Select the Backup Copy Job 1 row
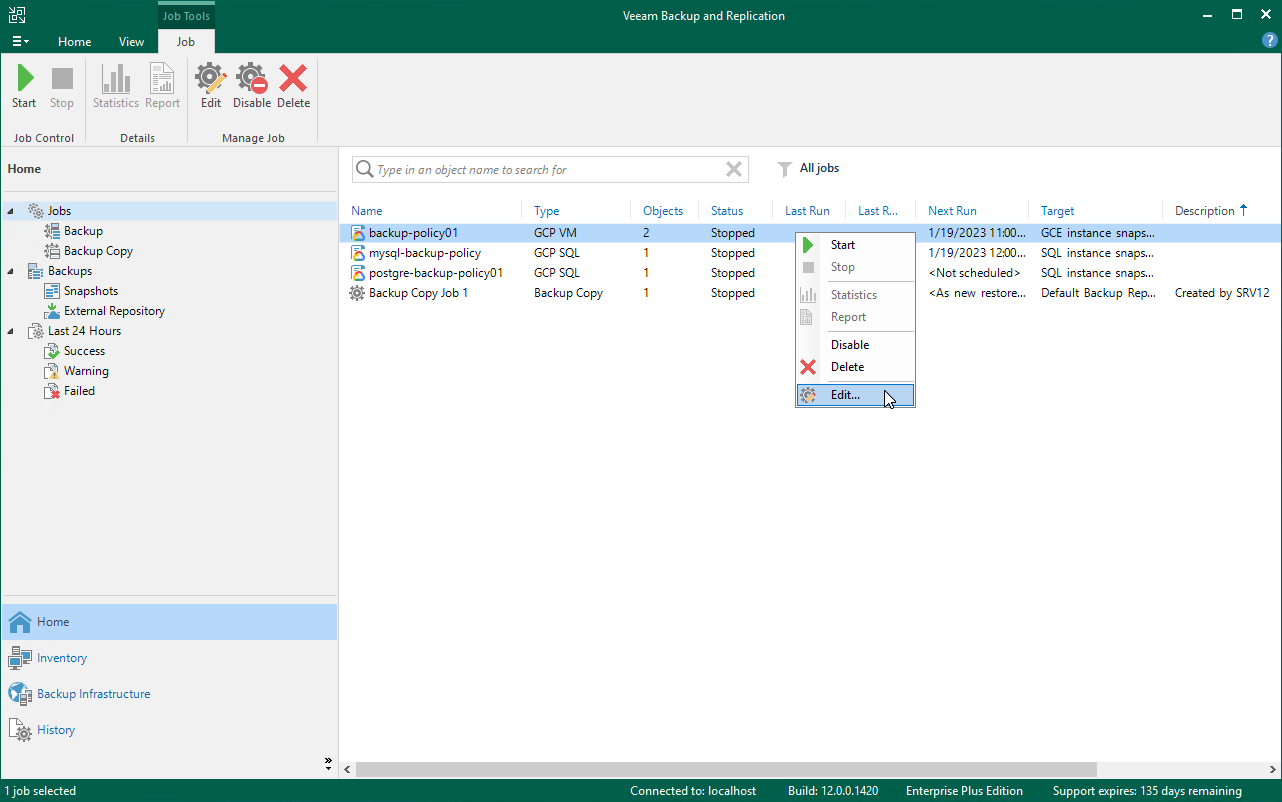Viewport: 1282px width, 802px height. (x=810, y=293)
